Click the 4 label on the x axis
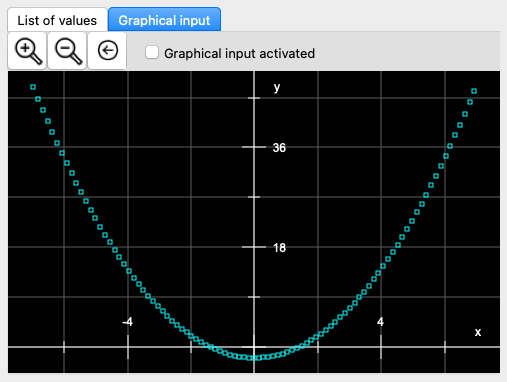Viewport: 507px width, 382px height. 380,322
